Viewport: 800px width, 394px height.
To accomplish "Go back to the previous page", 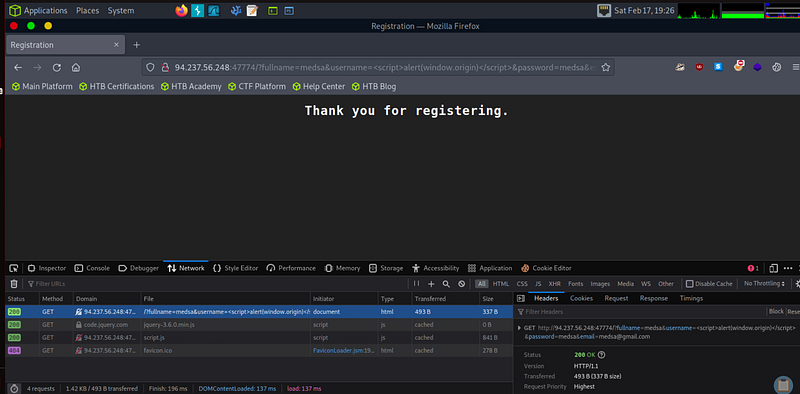I will 18,67.
